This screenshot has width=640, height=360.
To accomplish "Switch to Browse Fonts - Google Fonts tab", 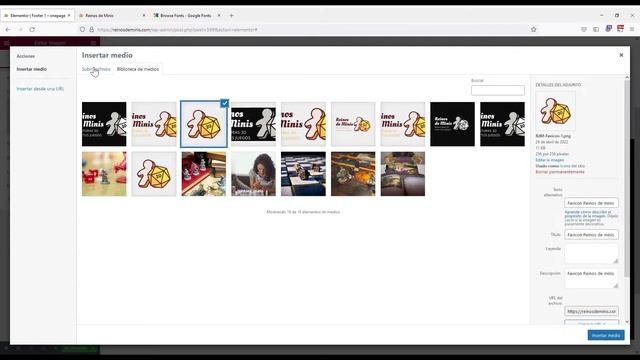I will 186,16.
